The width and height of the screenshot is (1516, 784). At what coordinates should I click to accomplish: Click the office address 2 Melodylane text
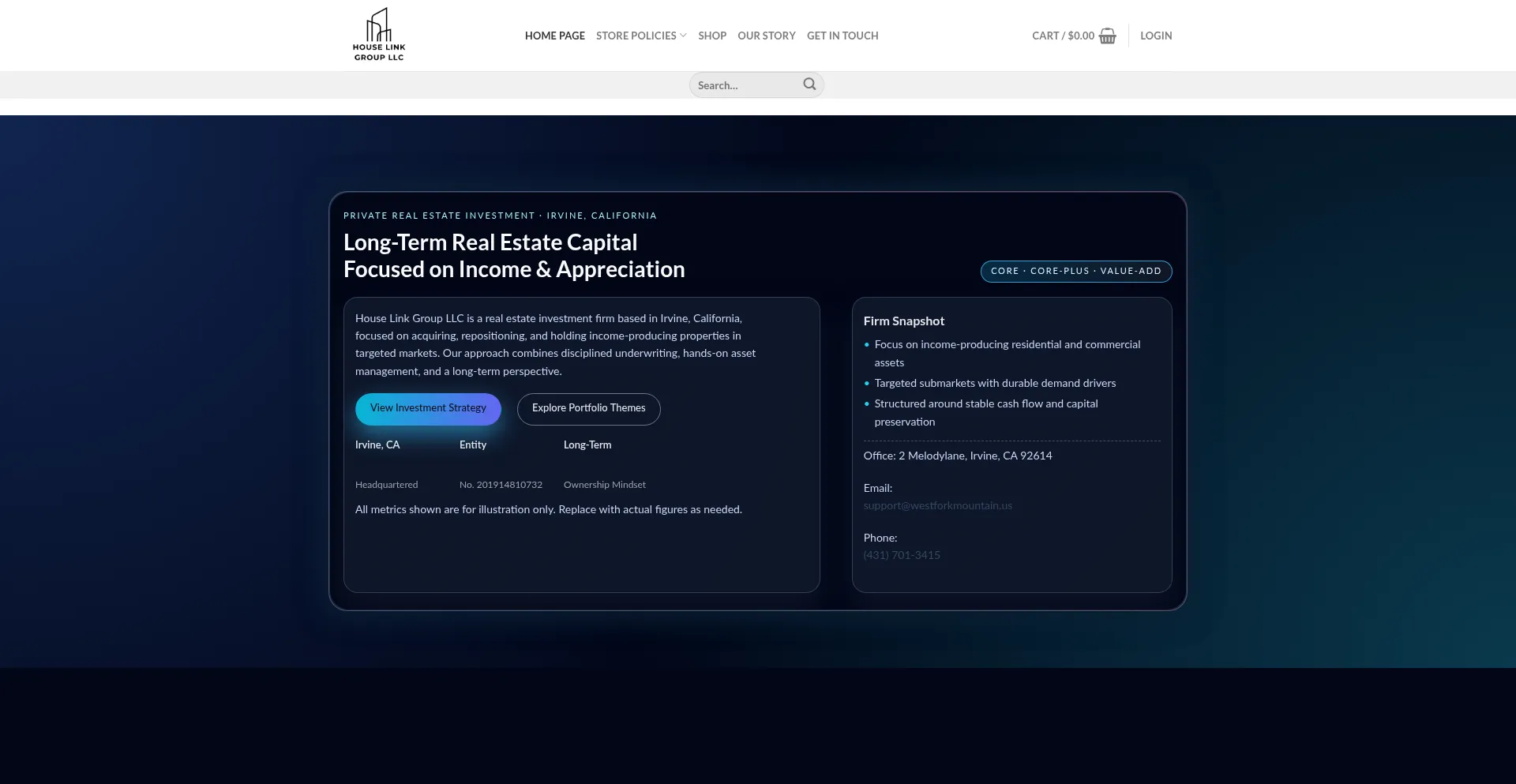[957, 456]
